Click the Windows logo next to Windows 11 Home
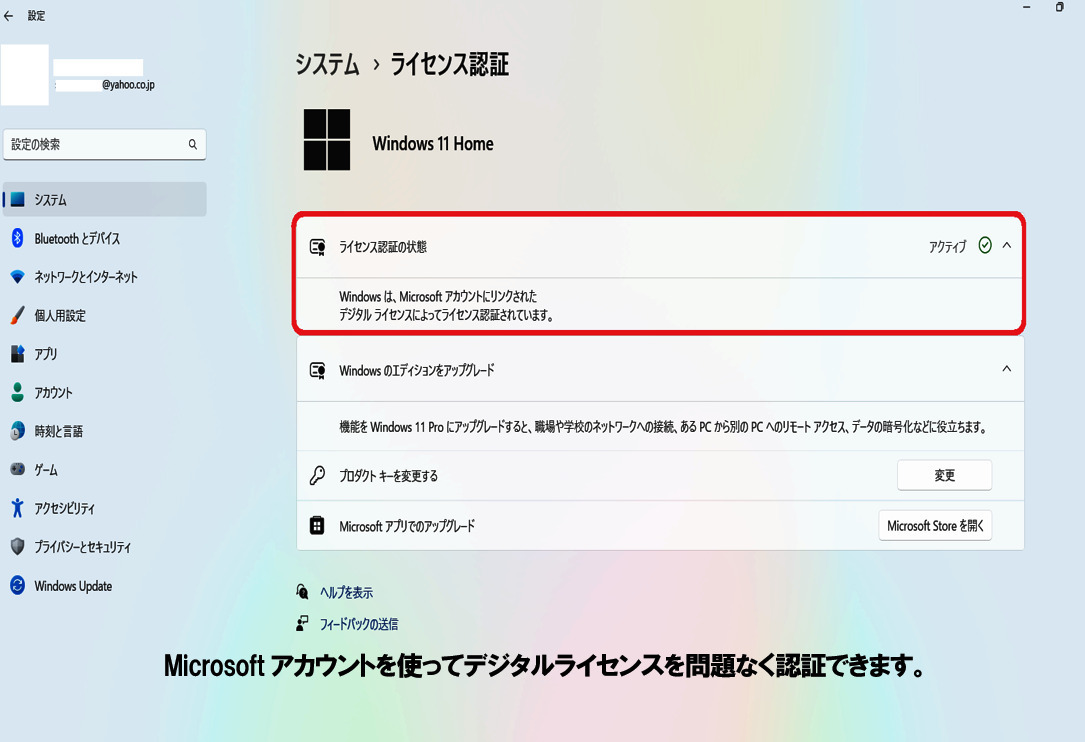Viewport: 1085px width, 742px height. click(x=327, y=139)
